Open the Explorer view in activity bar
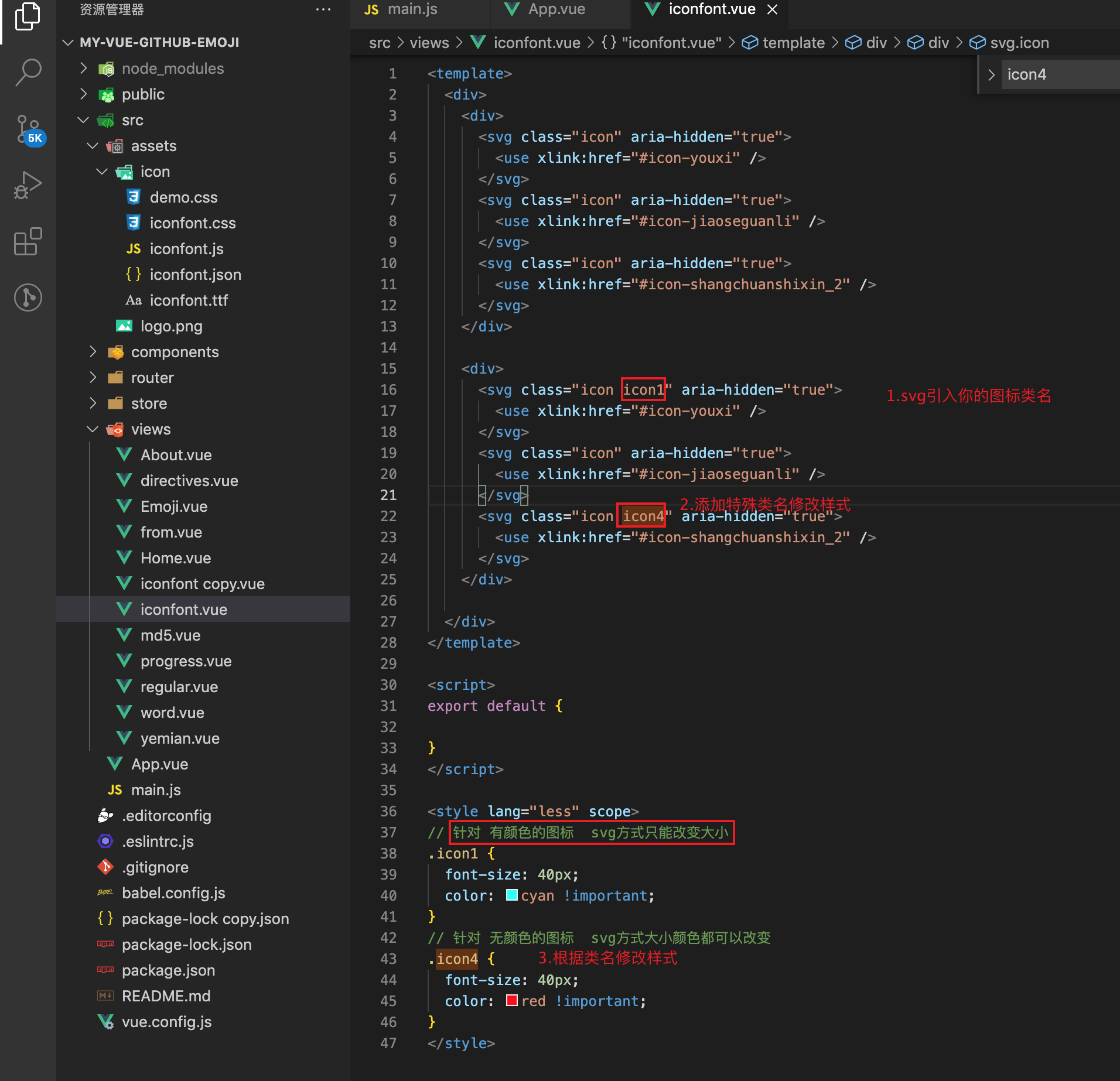Screen dimensions: 1120x1081 (28, 16)
